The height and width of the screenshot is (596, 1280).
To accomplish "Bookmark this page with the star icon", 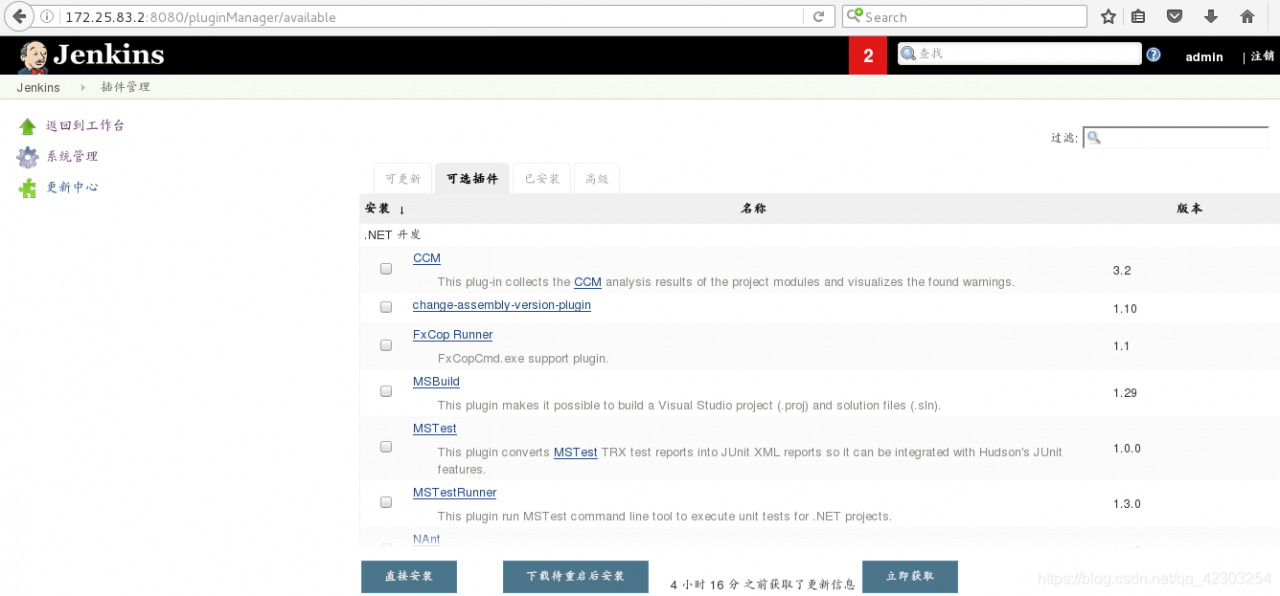I will [1108, 17].
